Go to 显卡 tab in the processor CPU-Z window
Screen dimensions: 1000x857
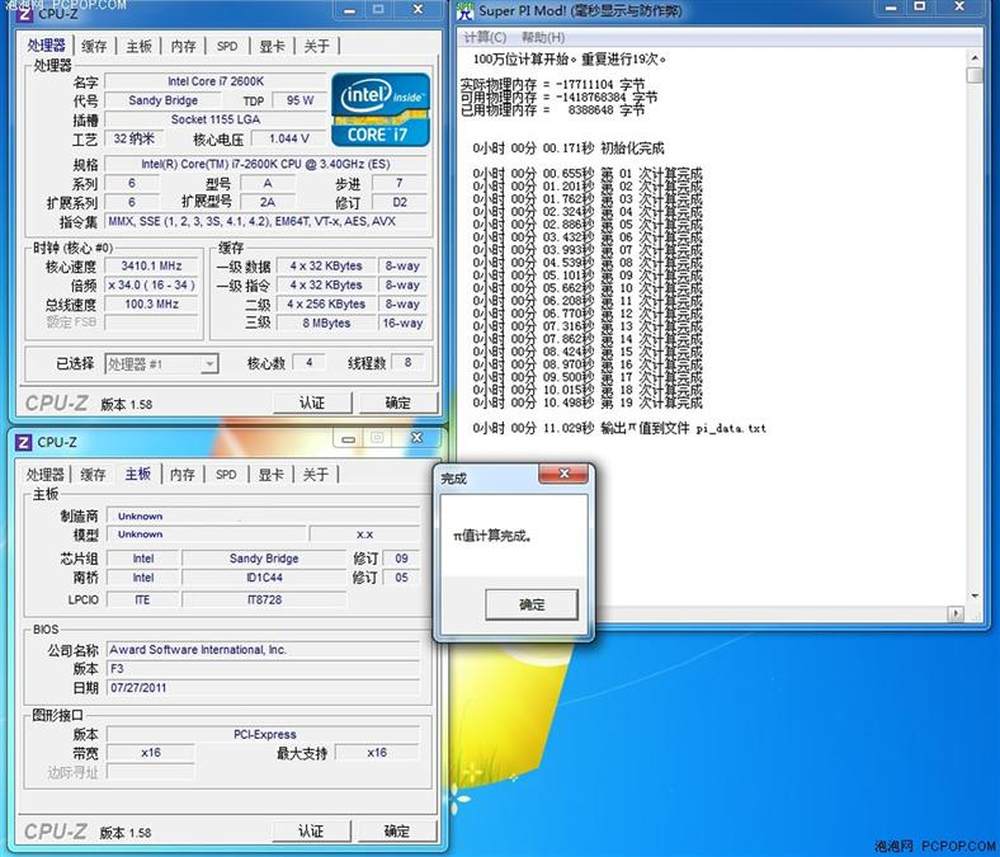(x=272, y=46)
